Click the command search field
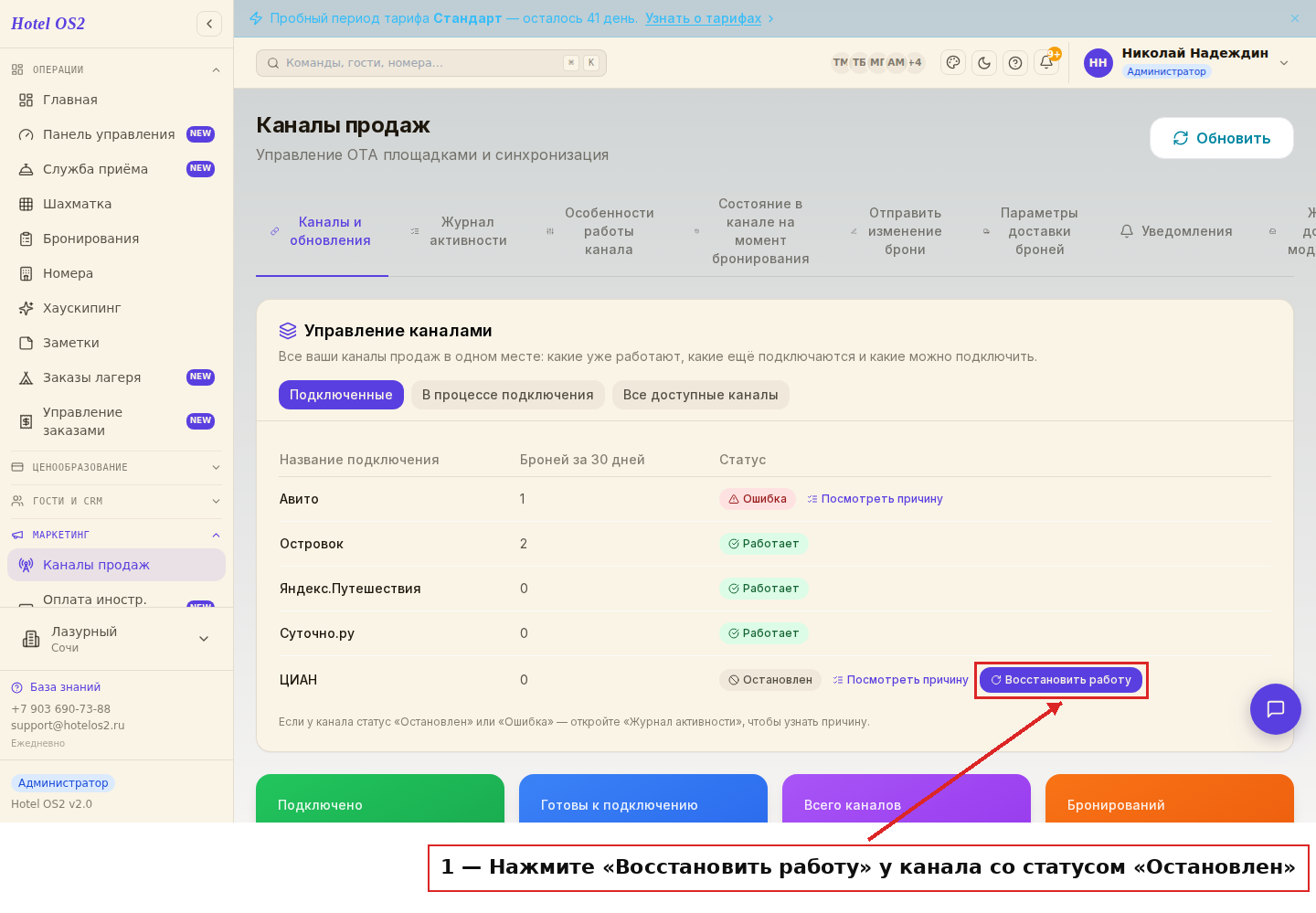This screenshot has height=913, width=1316. [431, 63]
